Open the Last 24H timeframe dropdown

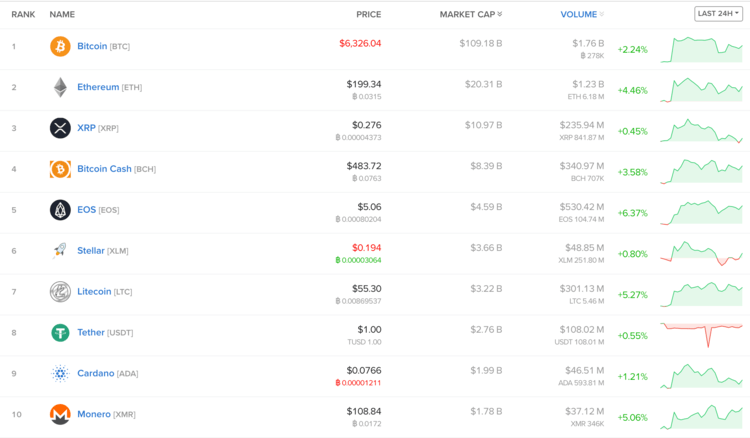[719, 14]
